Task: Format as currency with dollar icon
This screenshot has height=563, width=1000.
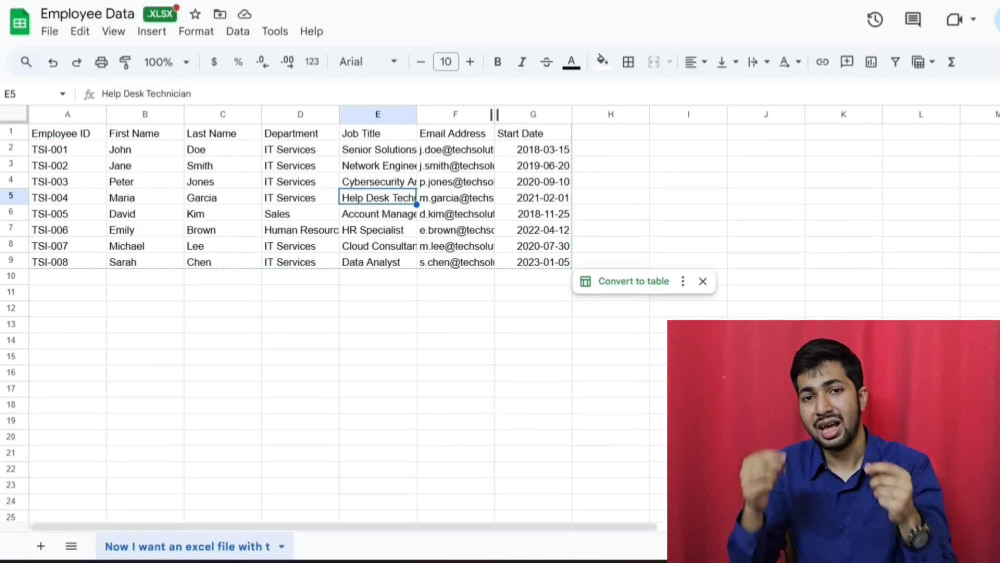Action: [x=214, y=62]
